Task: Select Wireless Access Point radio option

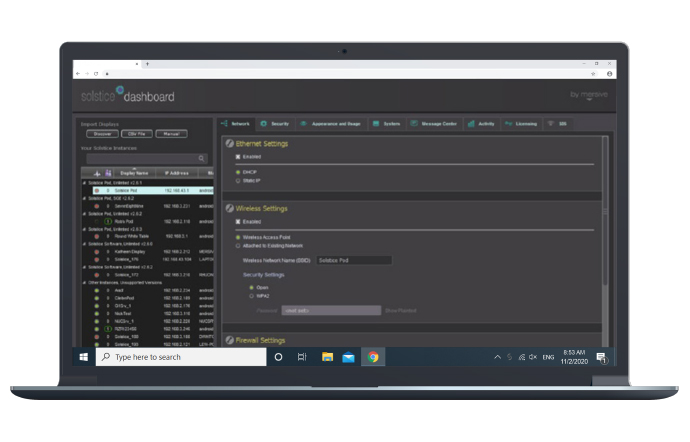Action: click(x=238, y=237)
